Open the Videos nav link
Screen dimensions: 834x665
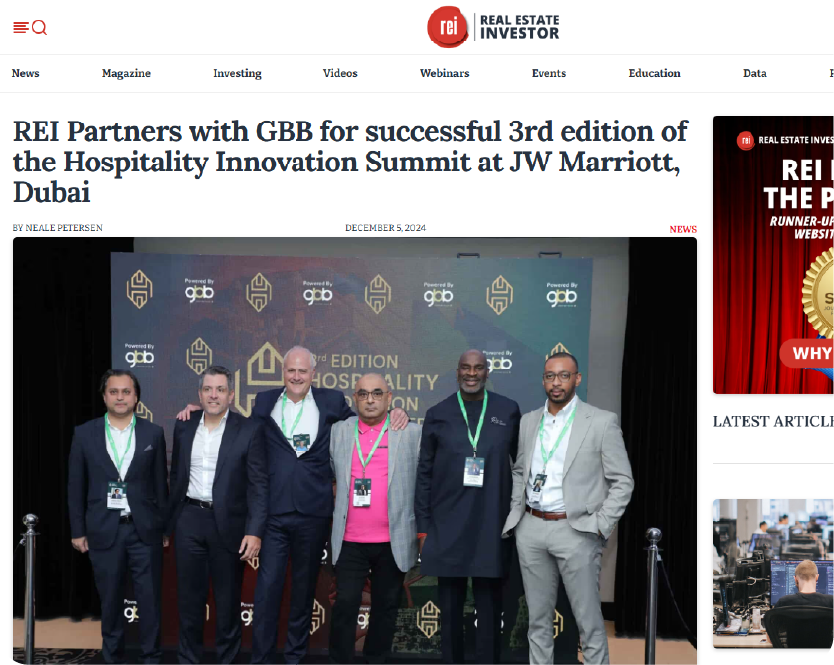pos(340,73)
